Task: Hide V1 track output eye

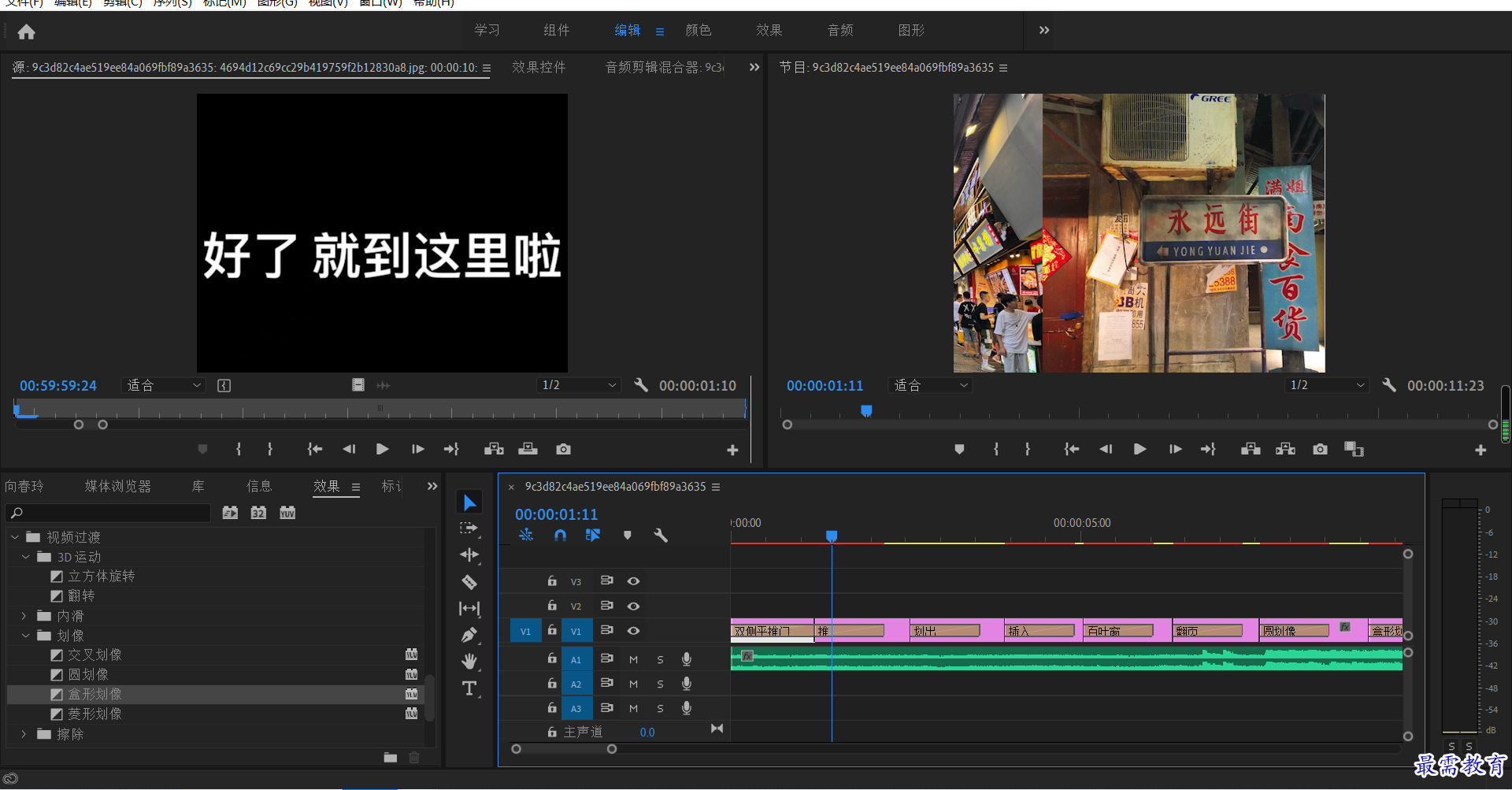Action: pos(633,631)
